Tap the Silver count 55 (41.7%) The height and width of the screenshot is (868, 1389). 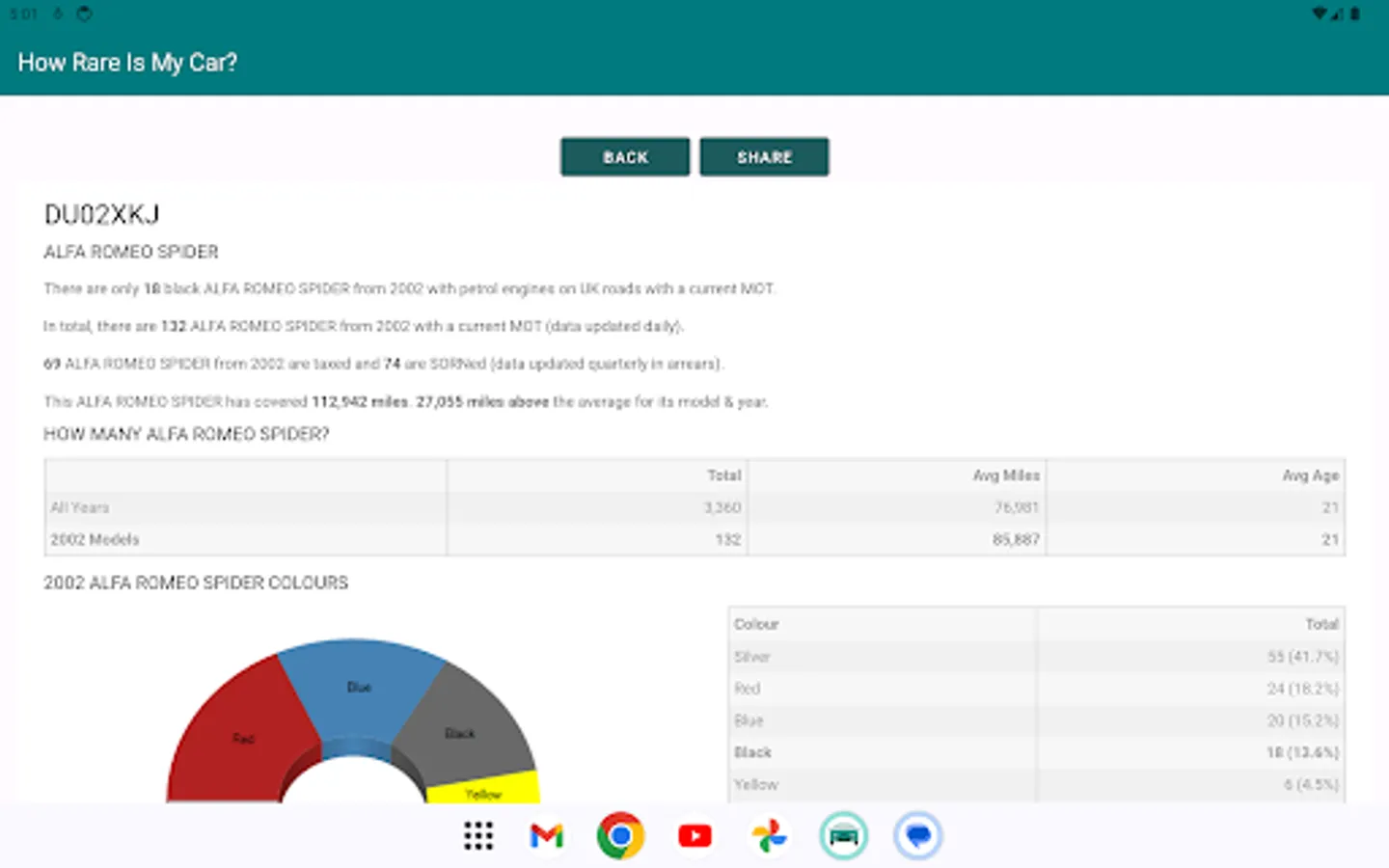tap(1303, 657)
